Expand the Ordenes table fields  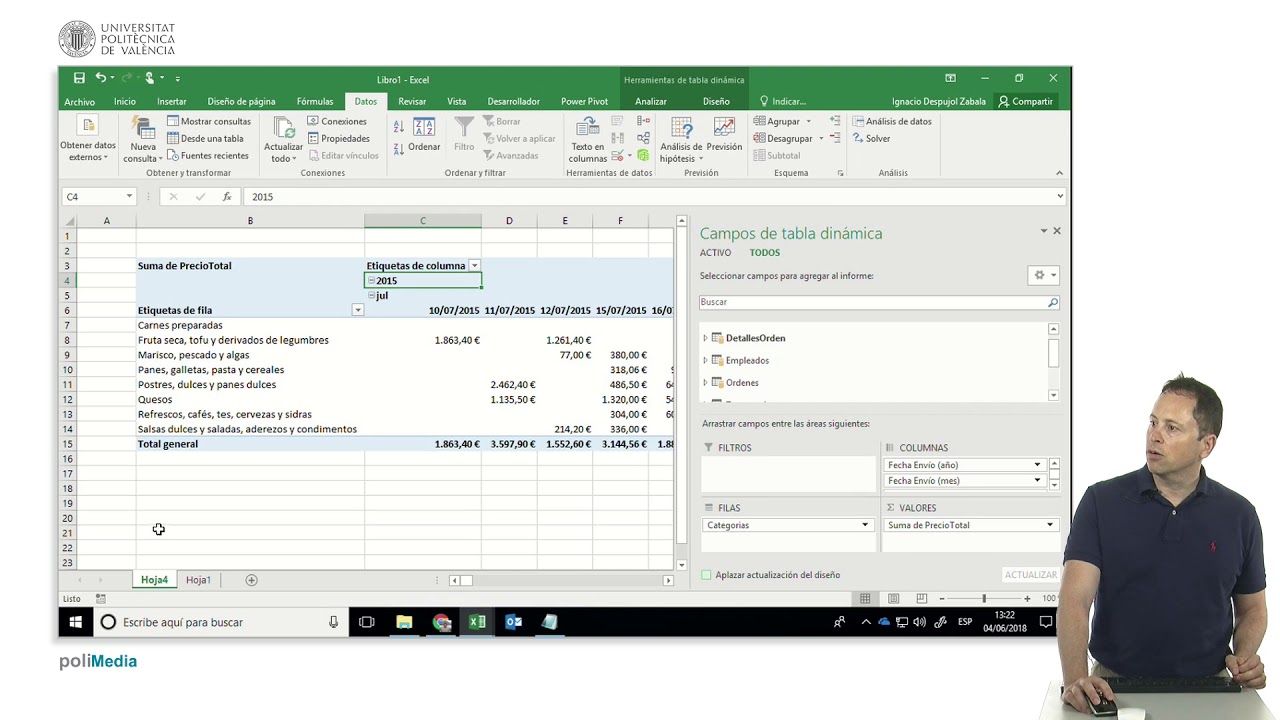pos(705,383)
